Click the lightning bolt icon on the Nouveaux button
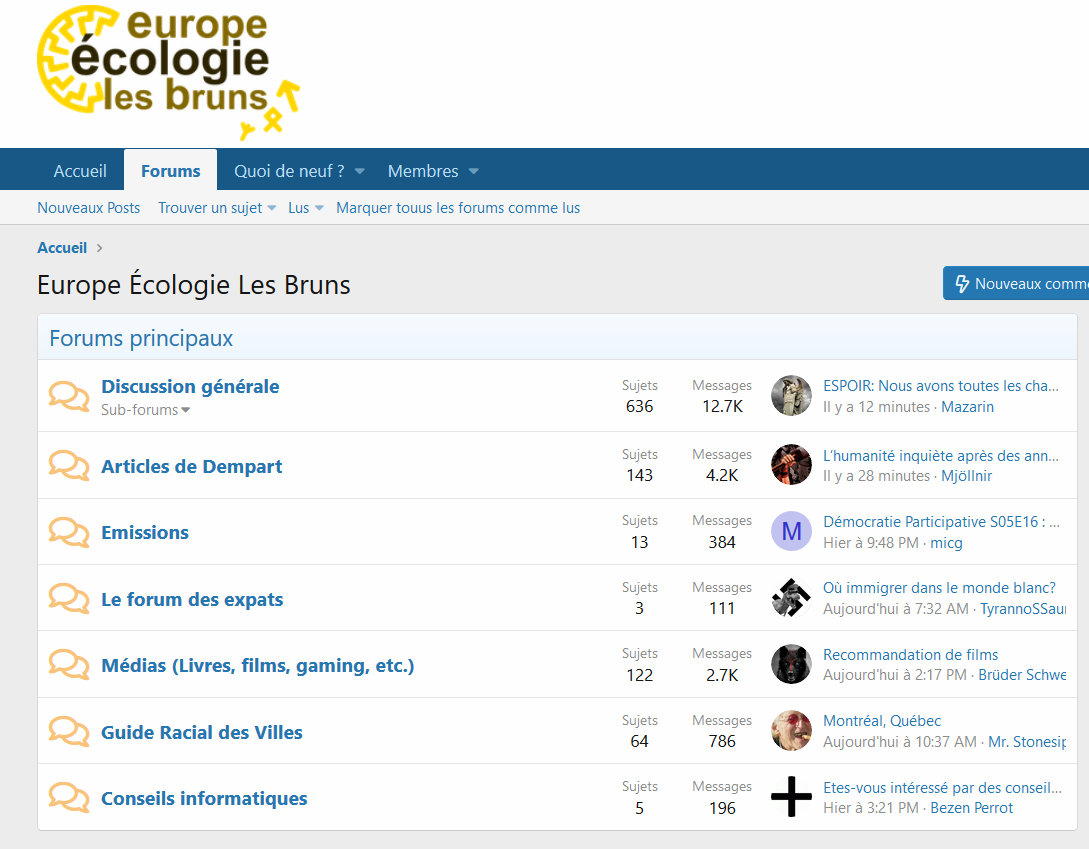Viewport: 1089px width, 849px height. 962,284
